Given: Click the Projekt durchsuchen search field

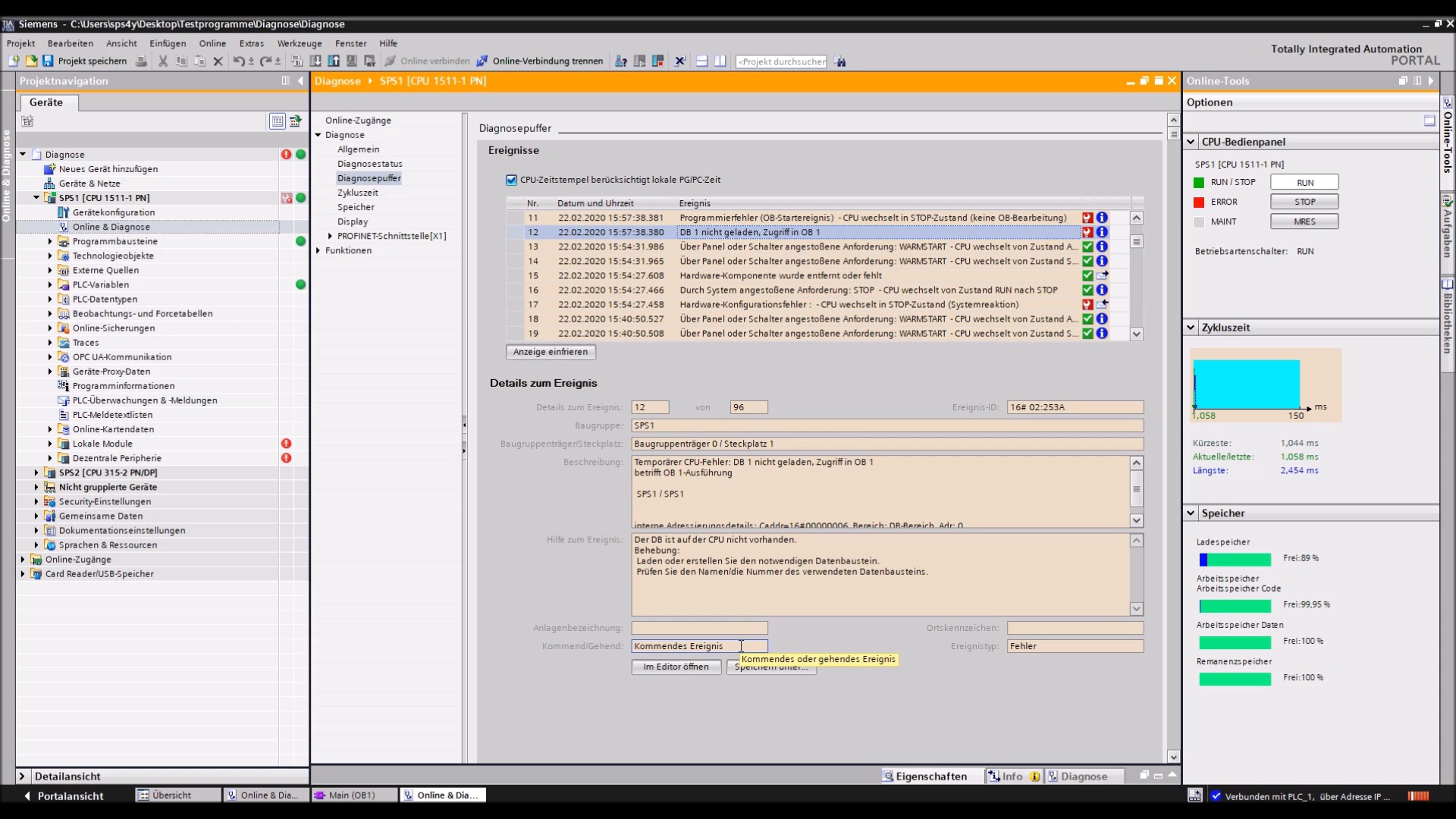Looking at the screenshot, I should pyautogui.click(x=781, y=61).
